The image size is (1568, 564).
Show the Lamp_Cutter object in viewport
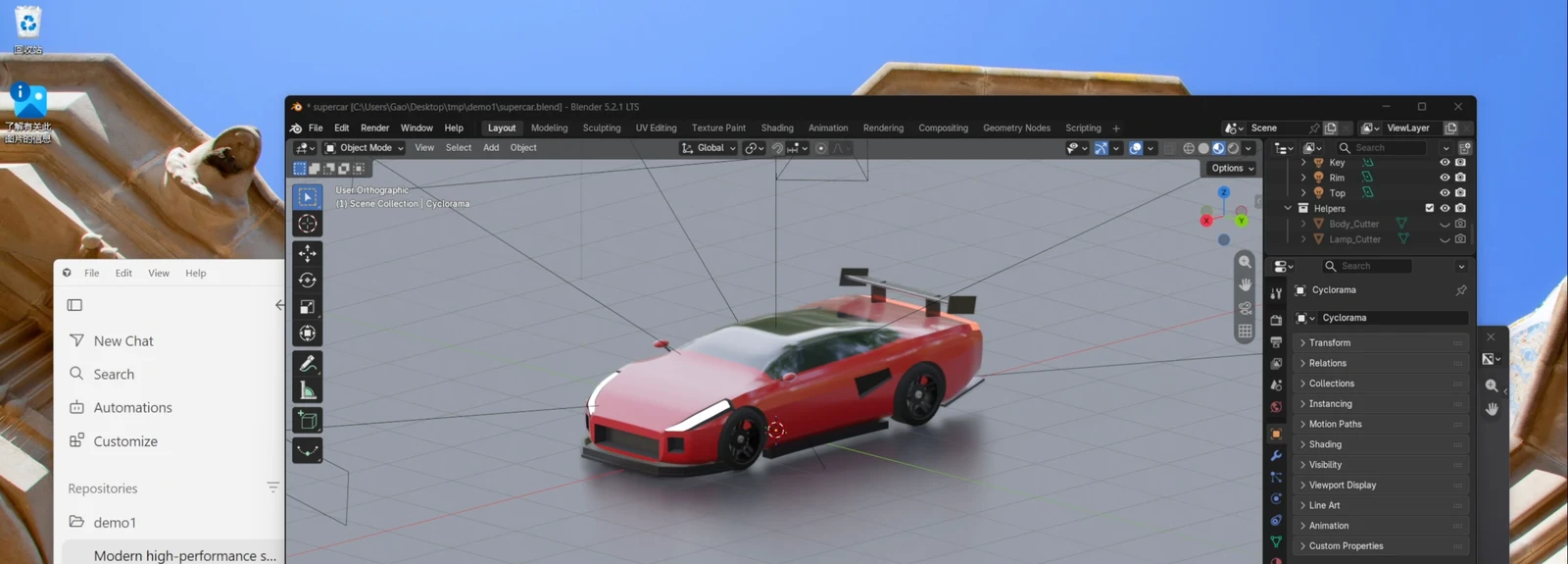click(x=1445, y=239)
